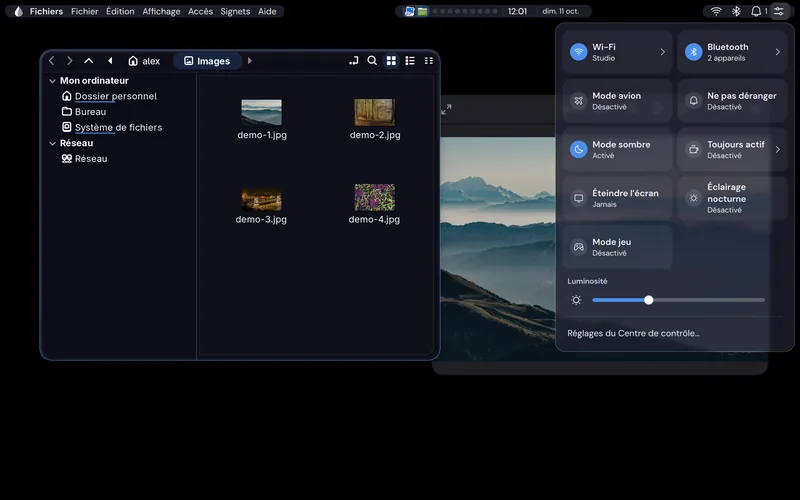Switch to the image viewer app in the panel
Screen dimensions: 800x500
tap(409, 11)
